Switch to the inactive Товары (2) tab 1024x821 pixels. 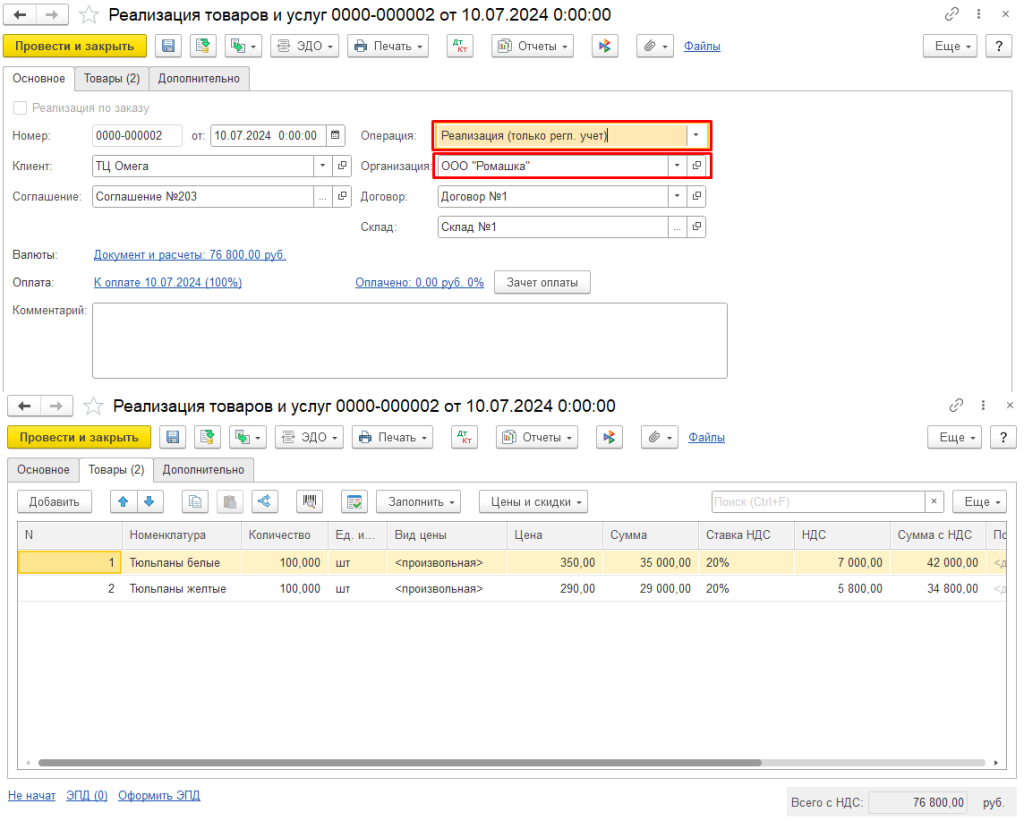pos(111,78)
